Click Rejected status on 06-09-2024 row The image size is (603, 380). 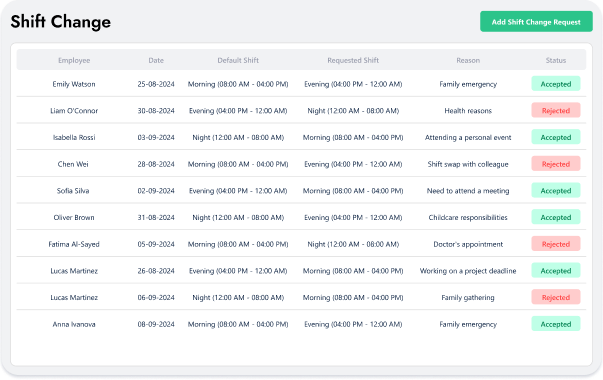[x=556, y=297]
